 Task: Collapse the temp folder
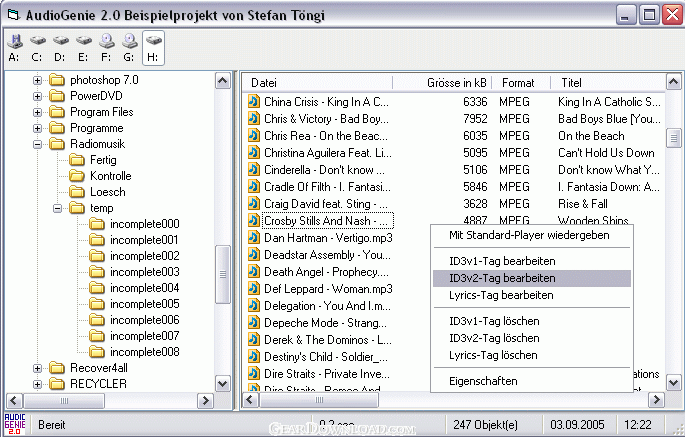(x=57, y=208)
